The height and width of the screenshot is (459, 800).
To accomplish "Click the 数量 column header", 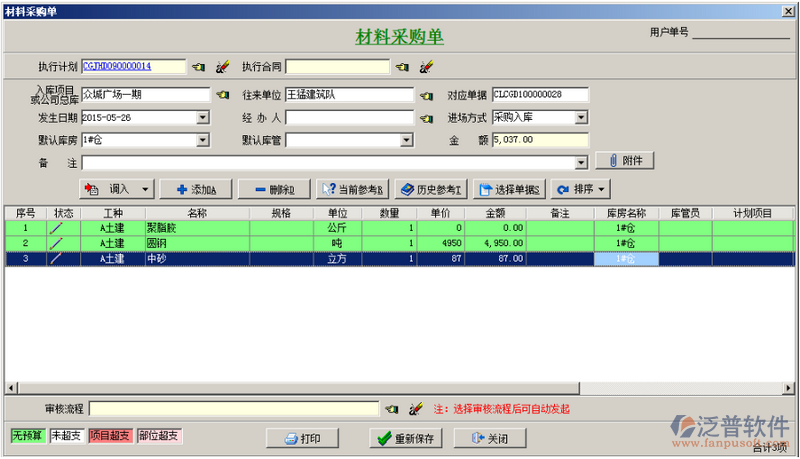I will click(389, 213).
